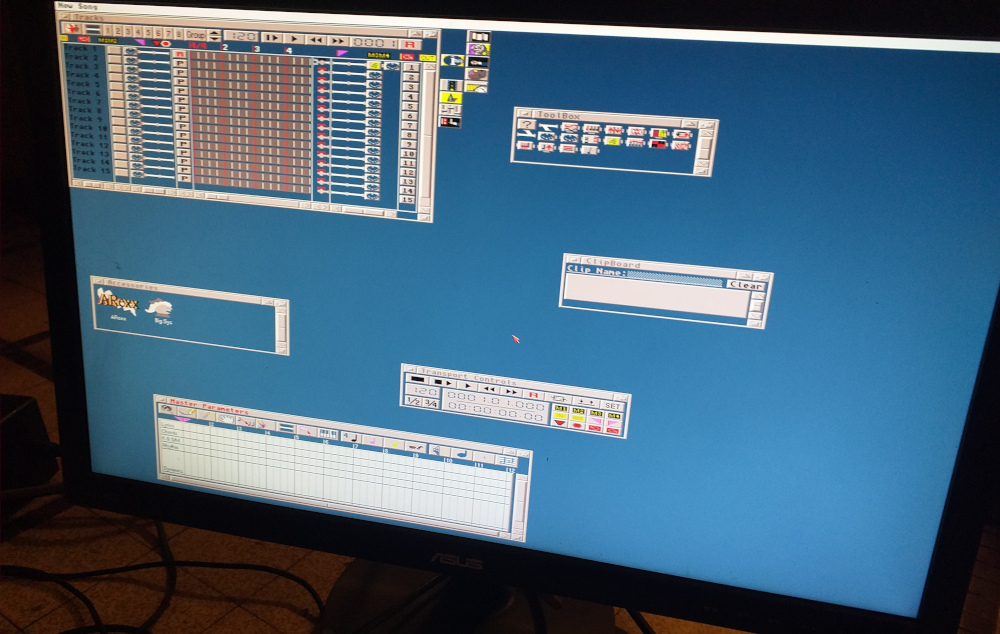This screenshot has width=1000, height=634.
Task: Toggle the P play button for Track 10
Action: click(183, 135)
